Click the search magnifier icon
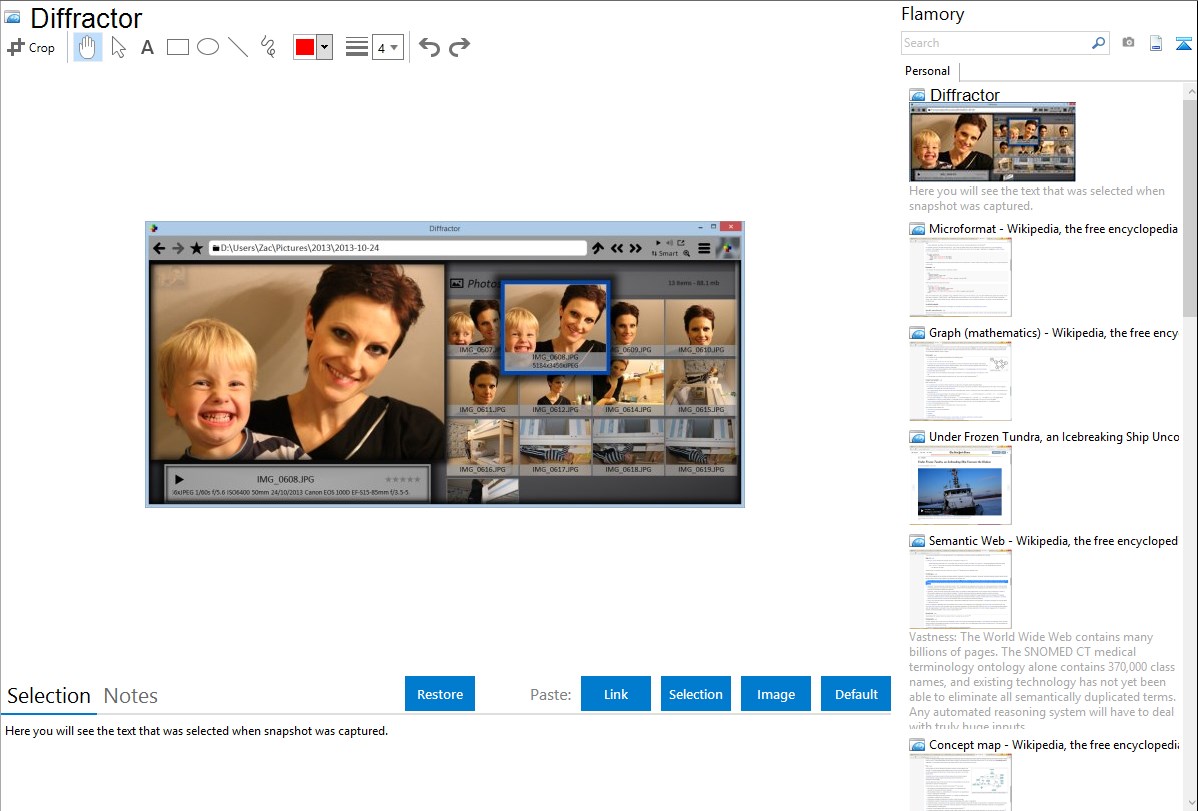 pyautogui.click(x=1099, y=43)
